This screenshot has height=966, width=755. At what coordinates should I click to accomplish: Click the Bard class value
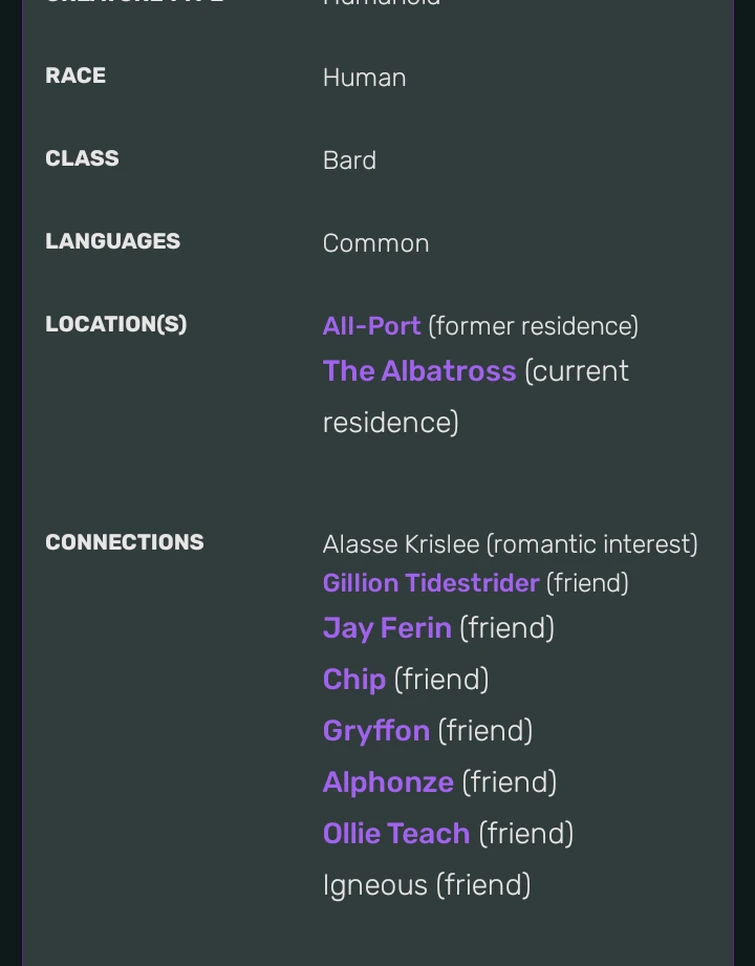click(349, 160)
